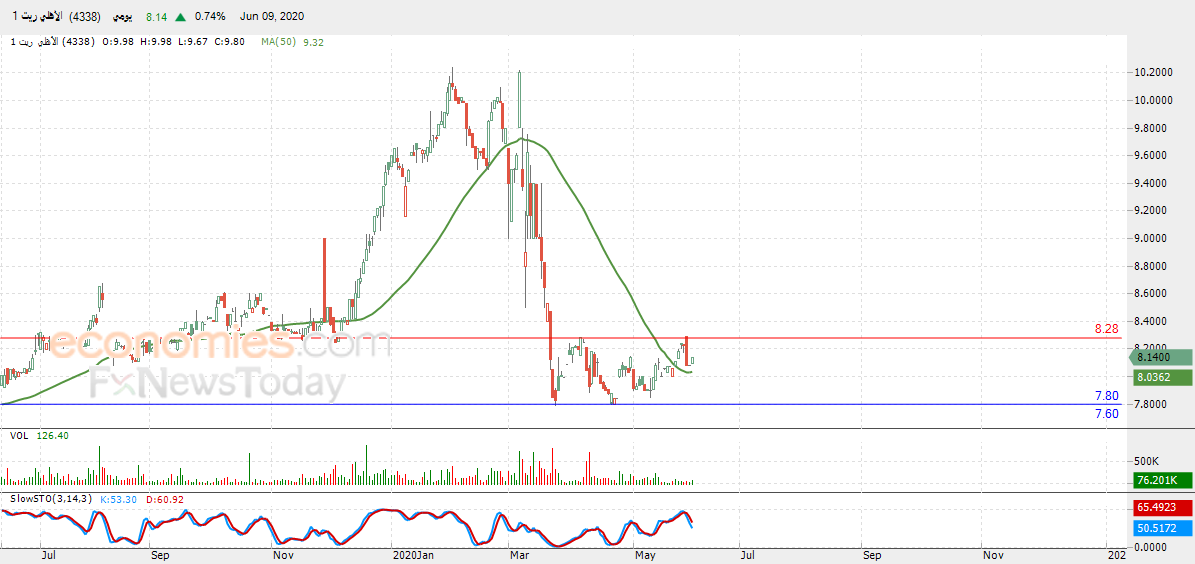
Task: Click the 50.5172 stochastic K value tag
Action: click(1159, 527)
